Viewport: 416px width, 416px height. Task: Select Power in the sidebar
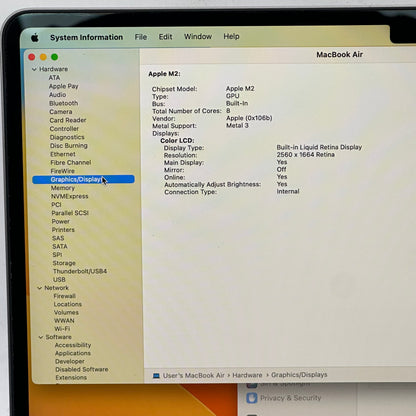point(61,221)
